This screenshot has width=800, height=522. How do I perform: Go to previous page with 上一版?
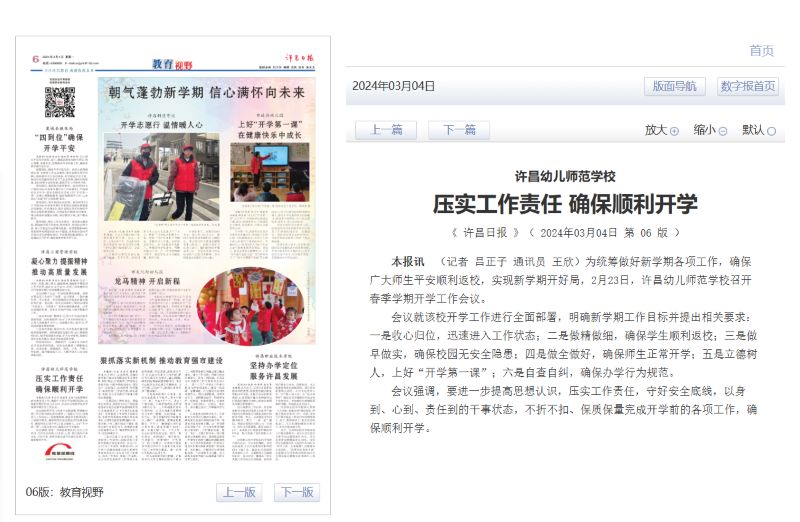239,492
